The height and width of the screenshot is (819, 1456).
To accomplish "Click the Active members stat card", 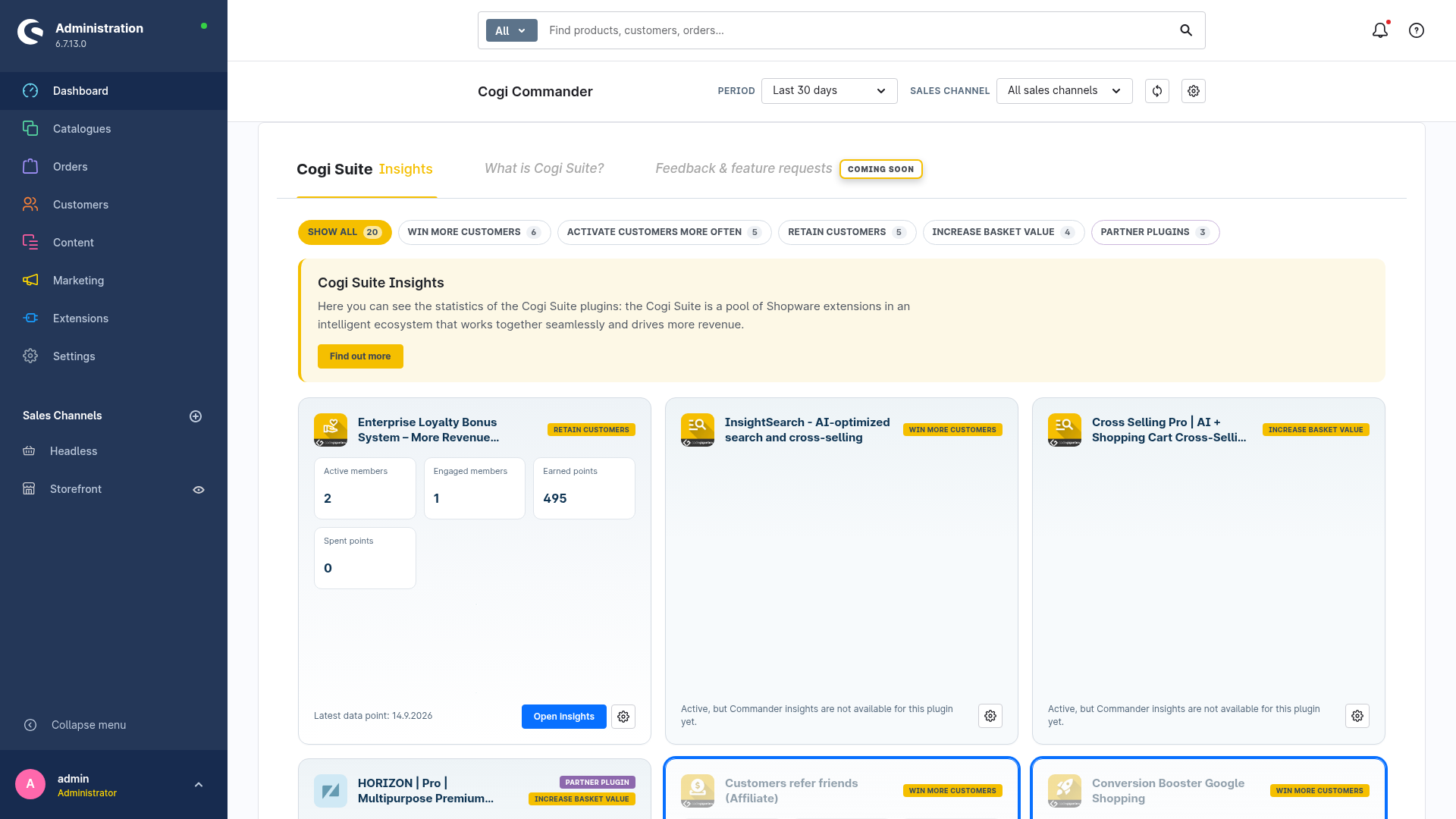I will click(x=365, y=488).
